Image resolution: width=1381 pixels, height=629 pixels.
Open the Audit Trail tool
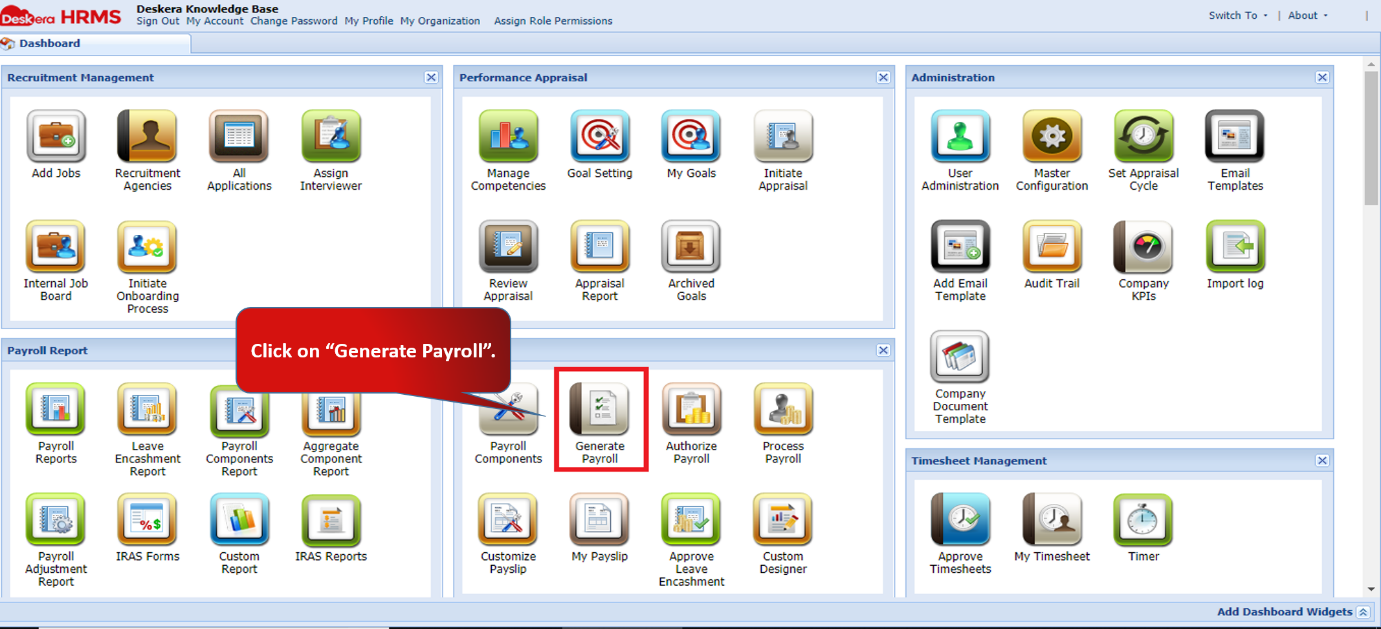coord(1051,249)
